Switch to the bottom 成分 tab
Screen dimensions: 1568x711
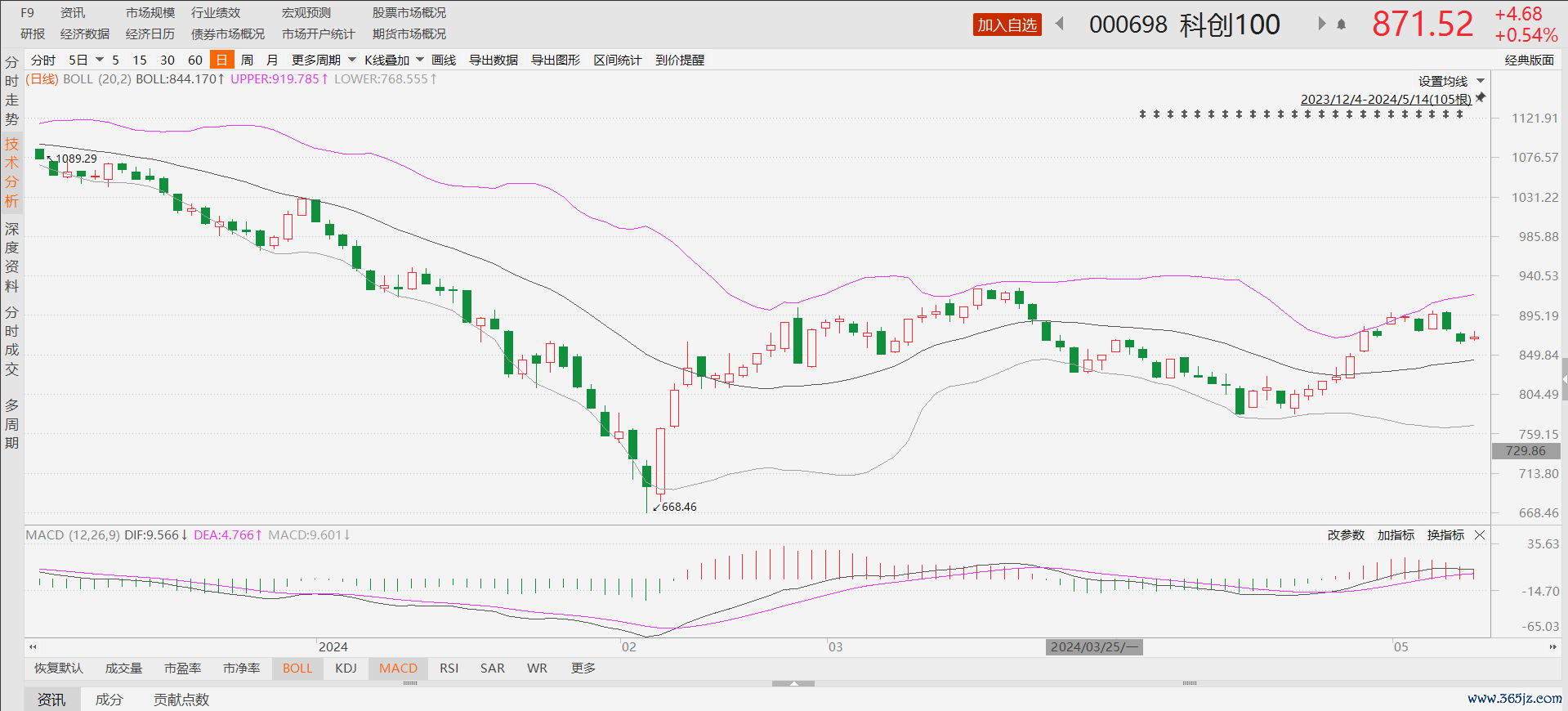click(x=109, y=700)
